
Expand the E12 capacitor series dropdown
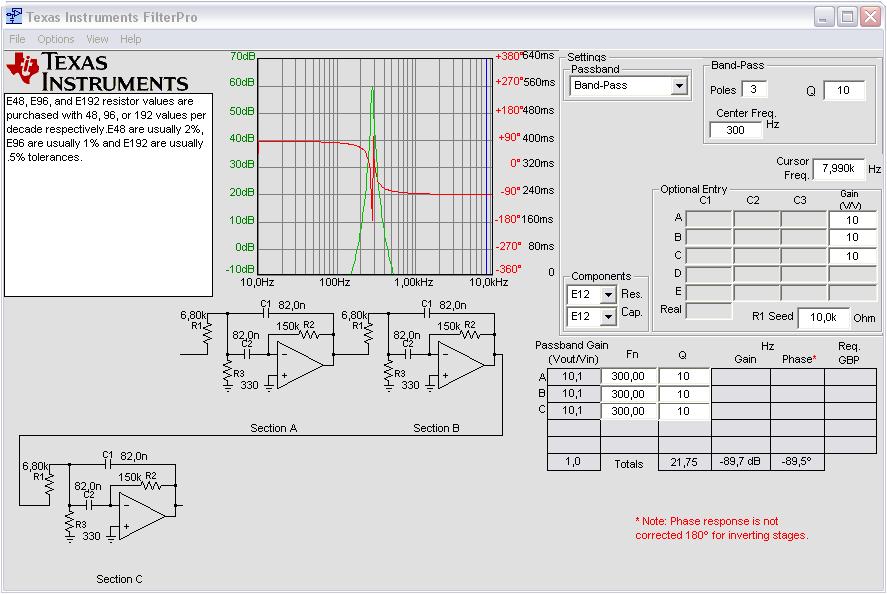(608, 316)
